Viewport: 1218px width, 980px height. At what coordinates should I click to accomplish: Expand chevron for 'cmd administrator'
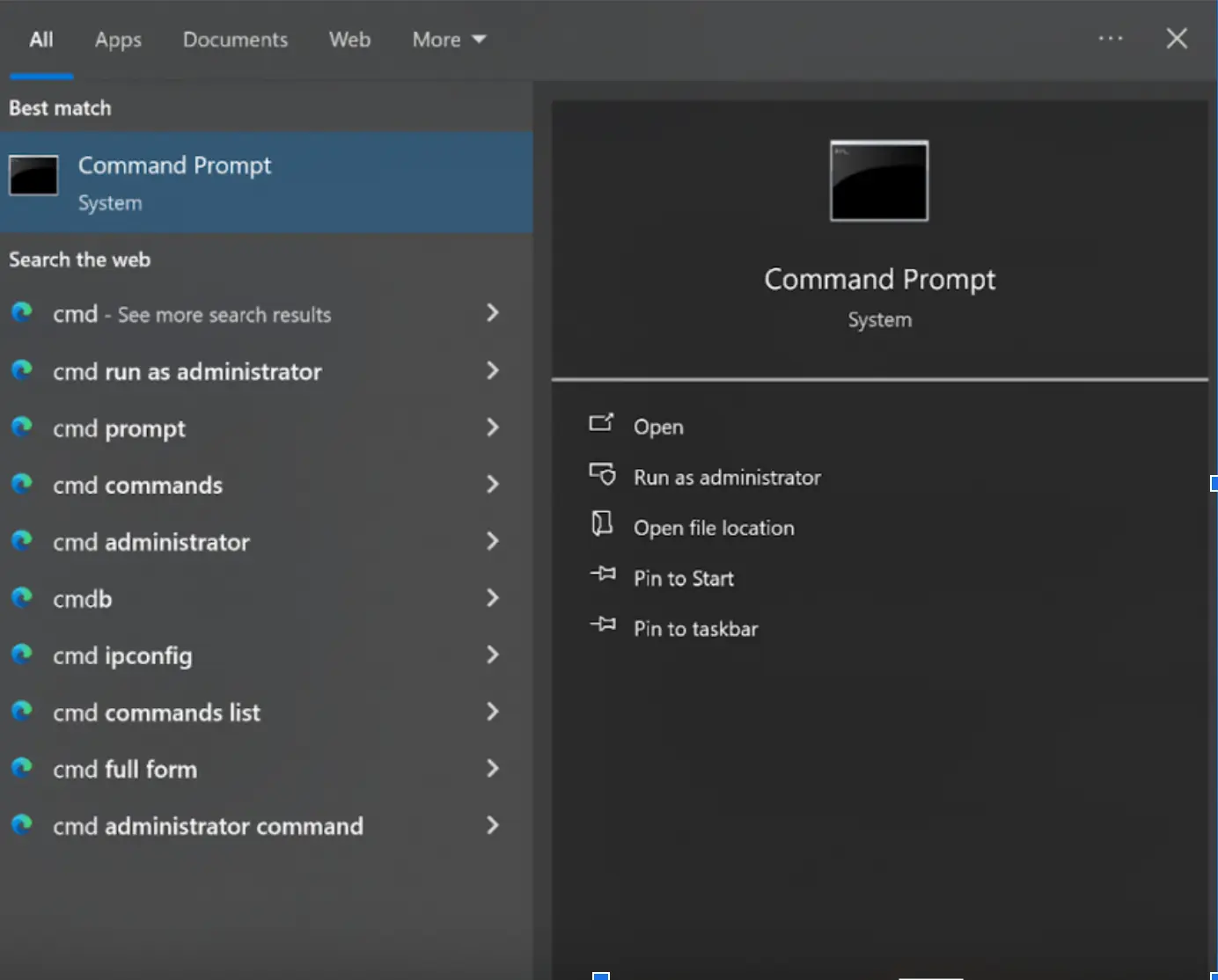coord(493,541)
